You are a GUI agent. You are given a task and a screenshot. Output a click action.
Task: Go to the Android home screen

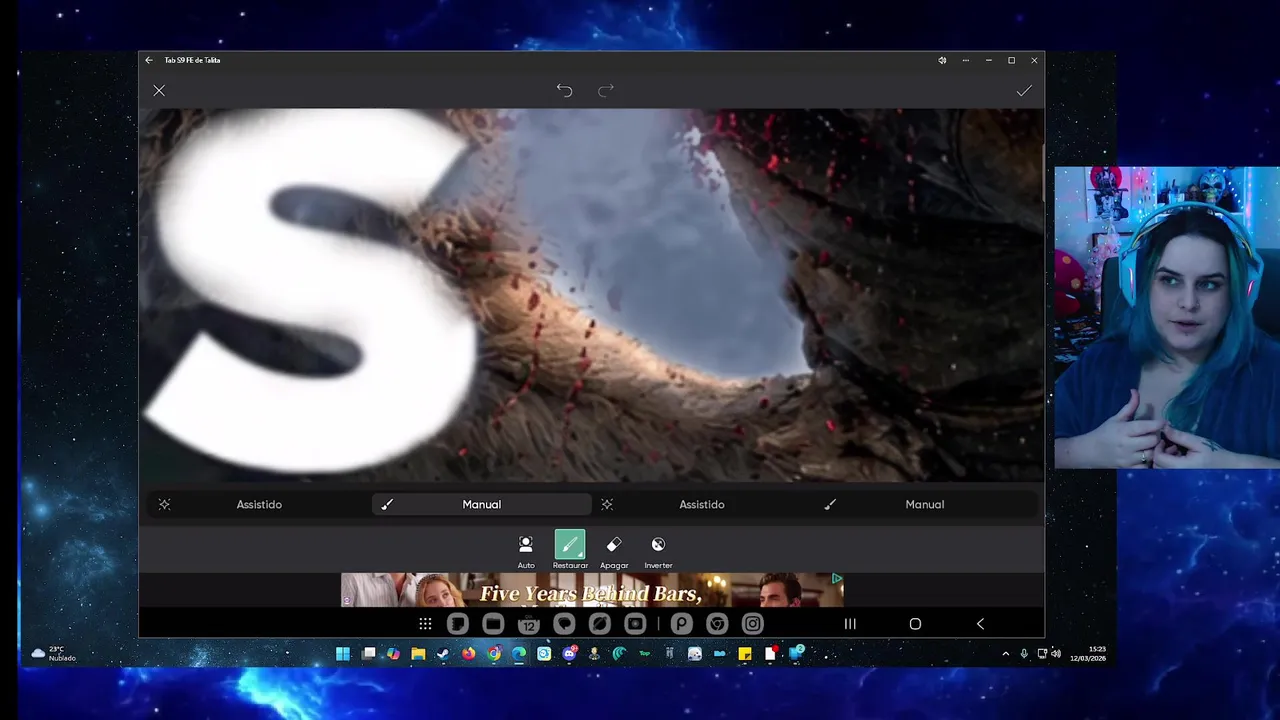[x=915, y=624]
